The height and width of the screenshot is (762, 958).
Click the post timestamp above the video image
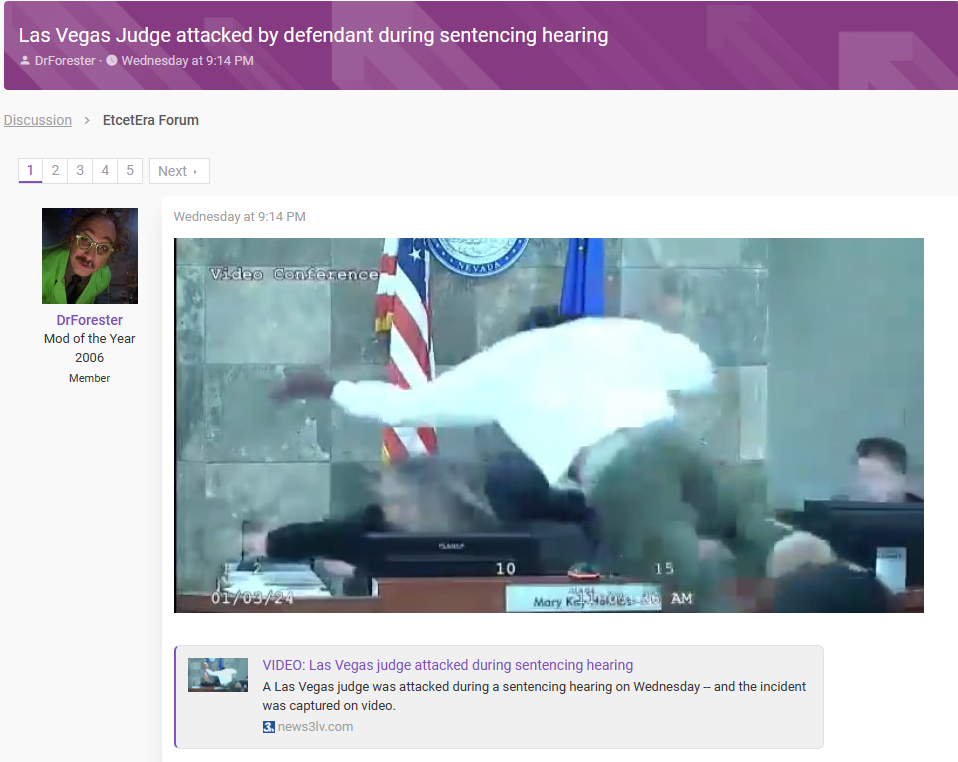[240, 217]
